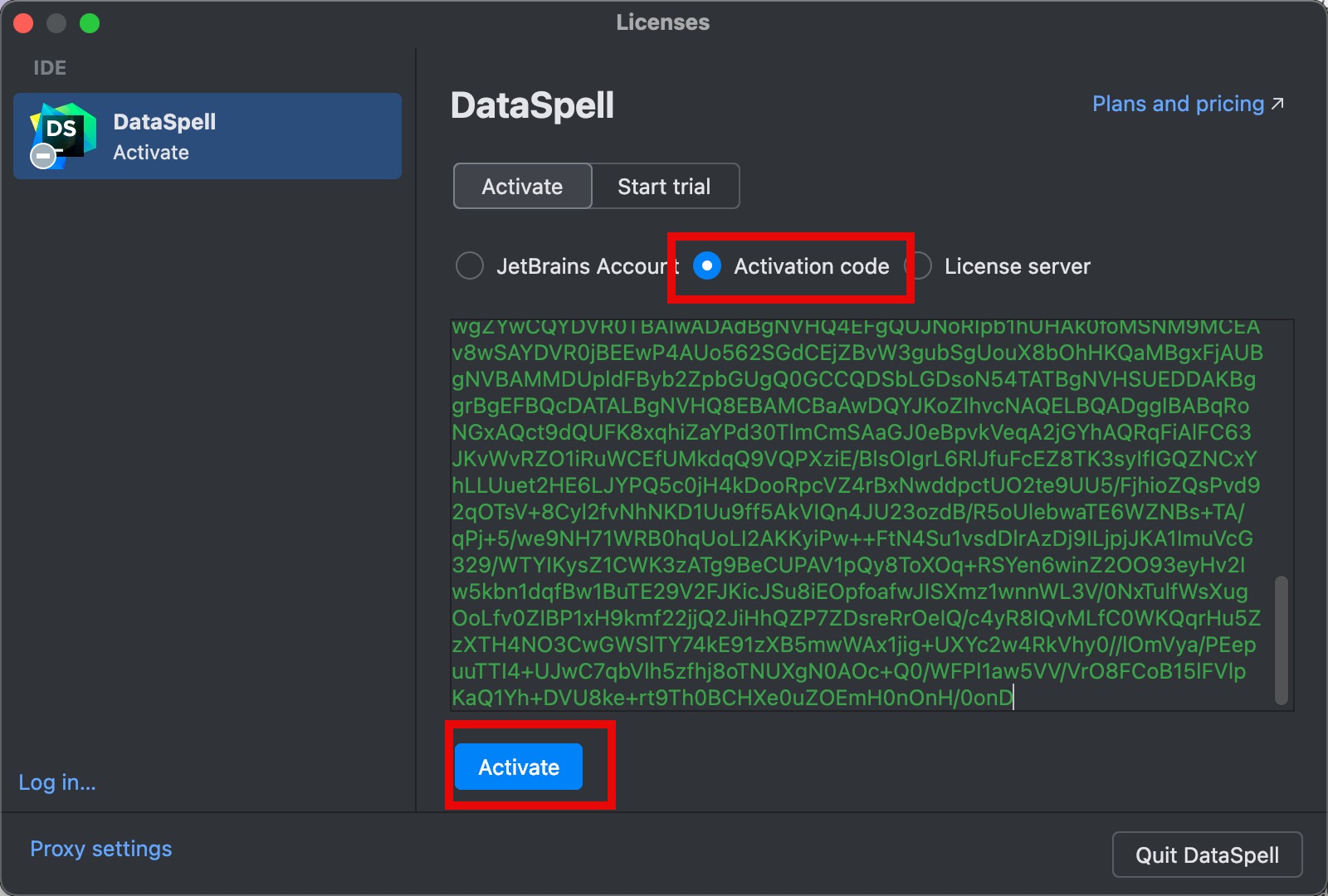Click the Licenses window title
This screenshot has width=1328, height=896.
coord(663,22)
